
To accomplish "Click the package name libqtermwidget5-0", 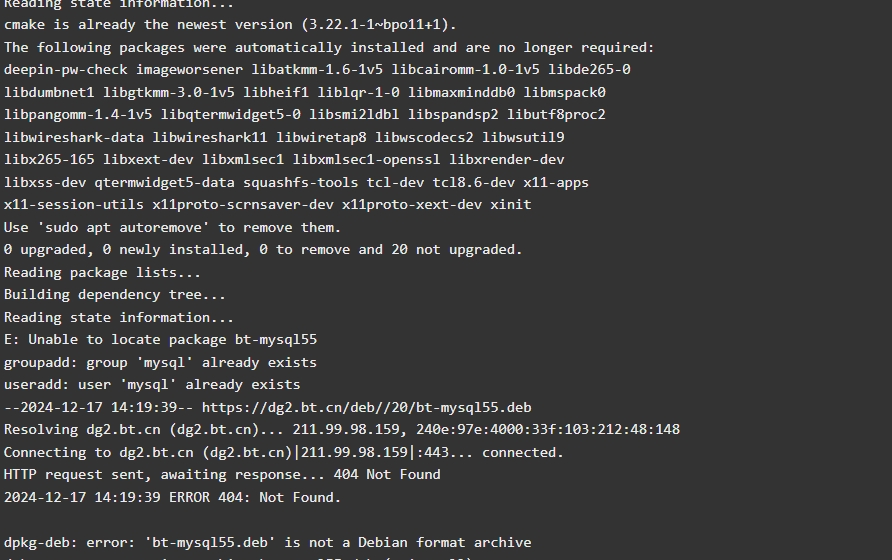I will (x=230, y=115).
